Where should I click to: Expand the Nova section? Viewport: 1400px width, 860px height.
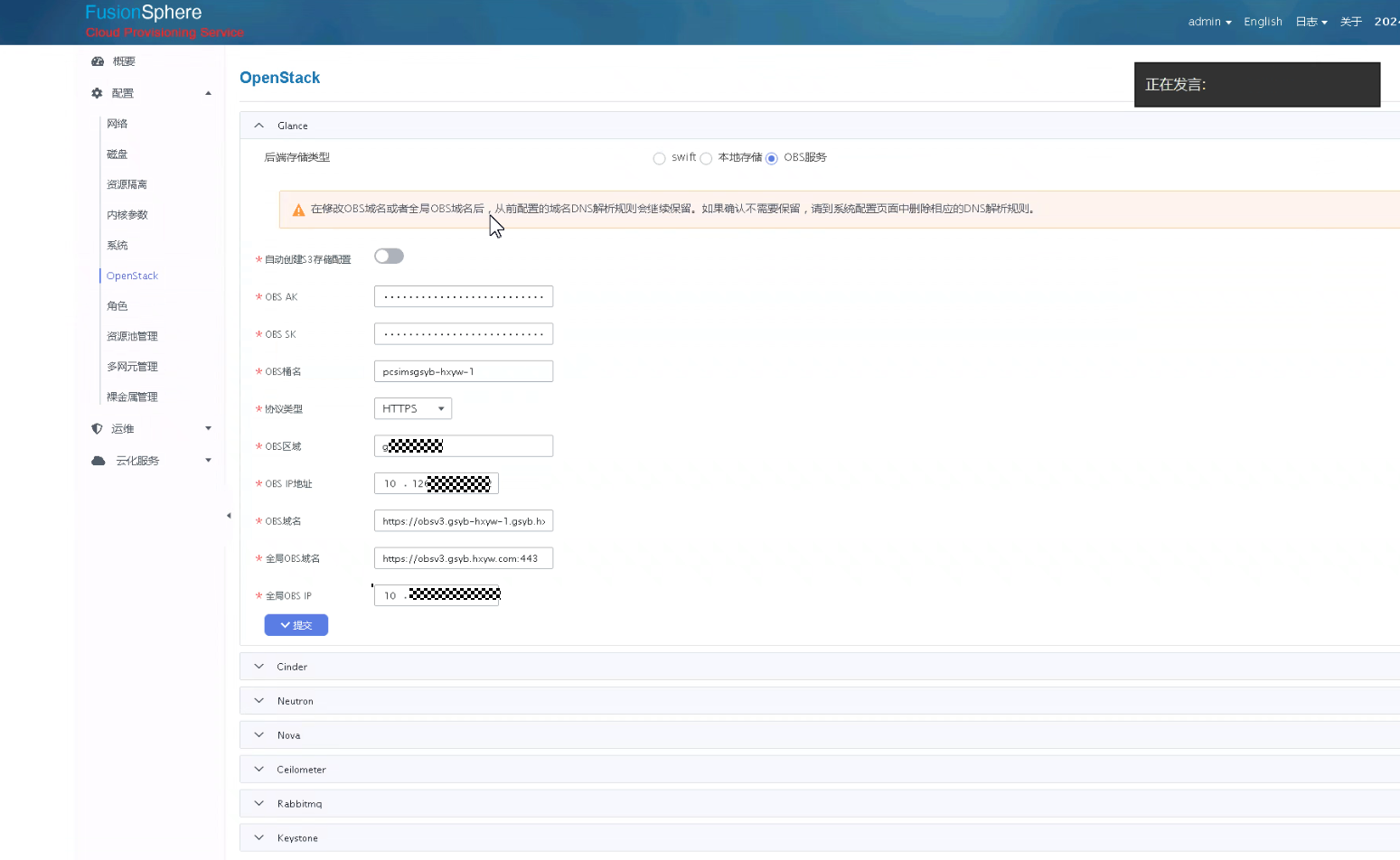[819, 735]
